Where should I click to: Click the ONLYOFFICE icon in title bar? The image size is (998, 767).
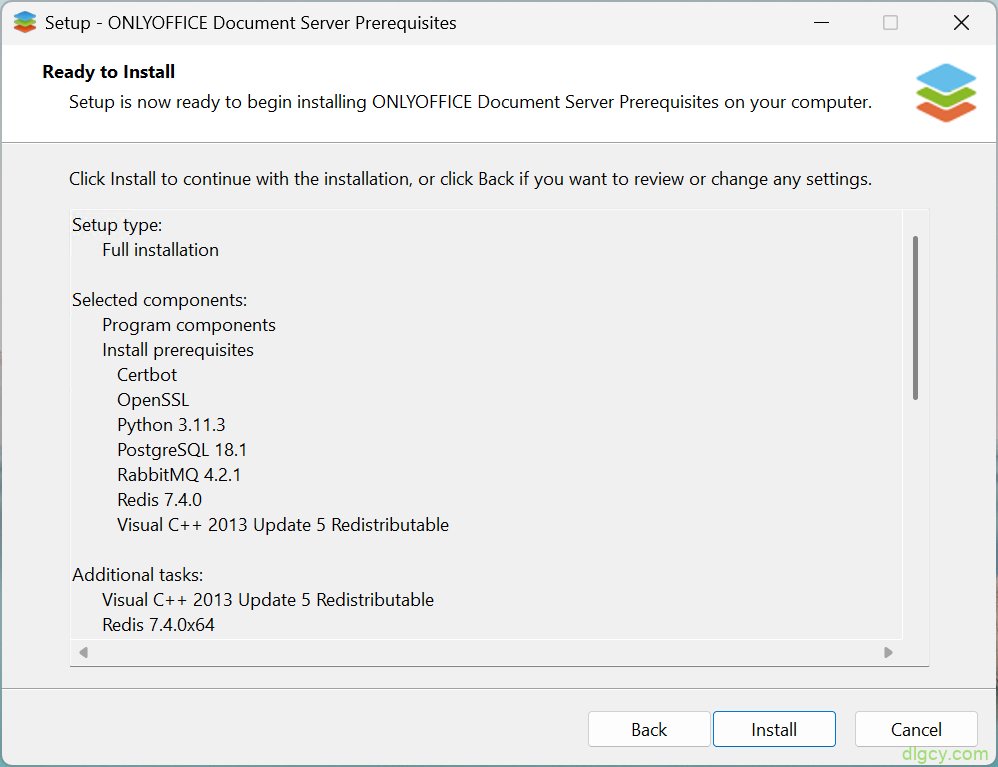25,22
